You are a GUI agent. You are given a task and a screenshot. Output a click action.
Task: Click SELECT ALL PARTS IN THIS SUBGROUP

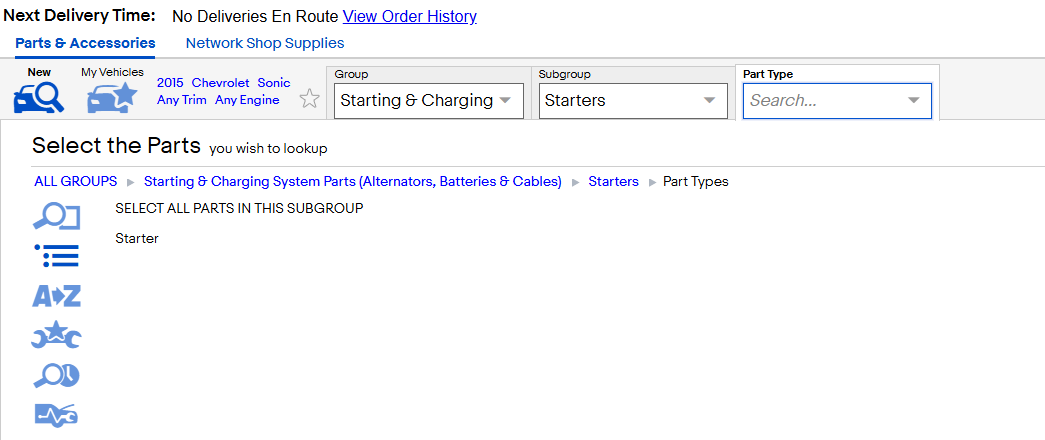(x=239, y=208)
